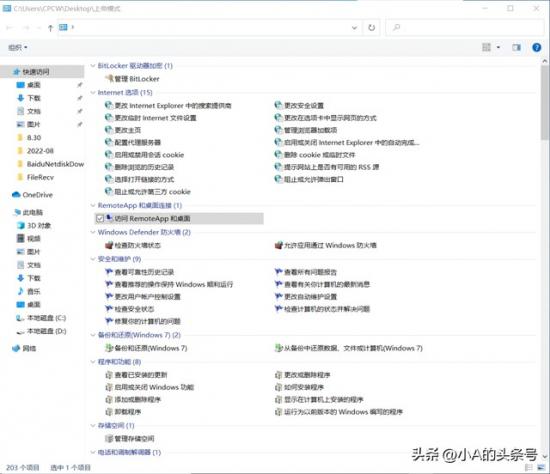This screenshot has height=474, width=550.
Task: Open 更改安全设置 entry
Action: point(299,105)
